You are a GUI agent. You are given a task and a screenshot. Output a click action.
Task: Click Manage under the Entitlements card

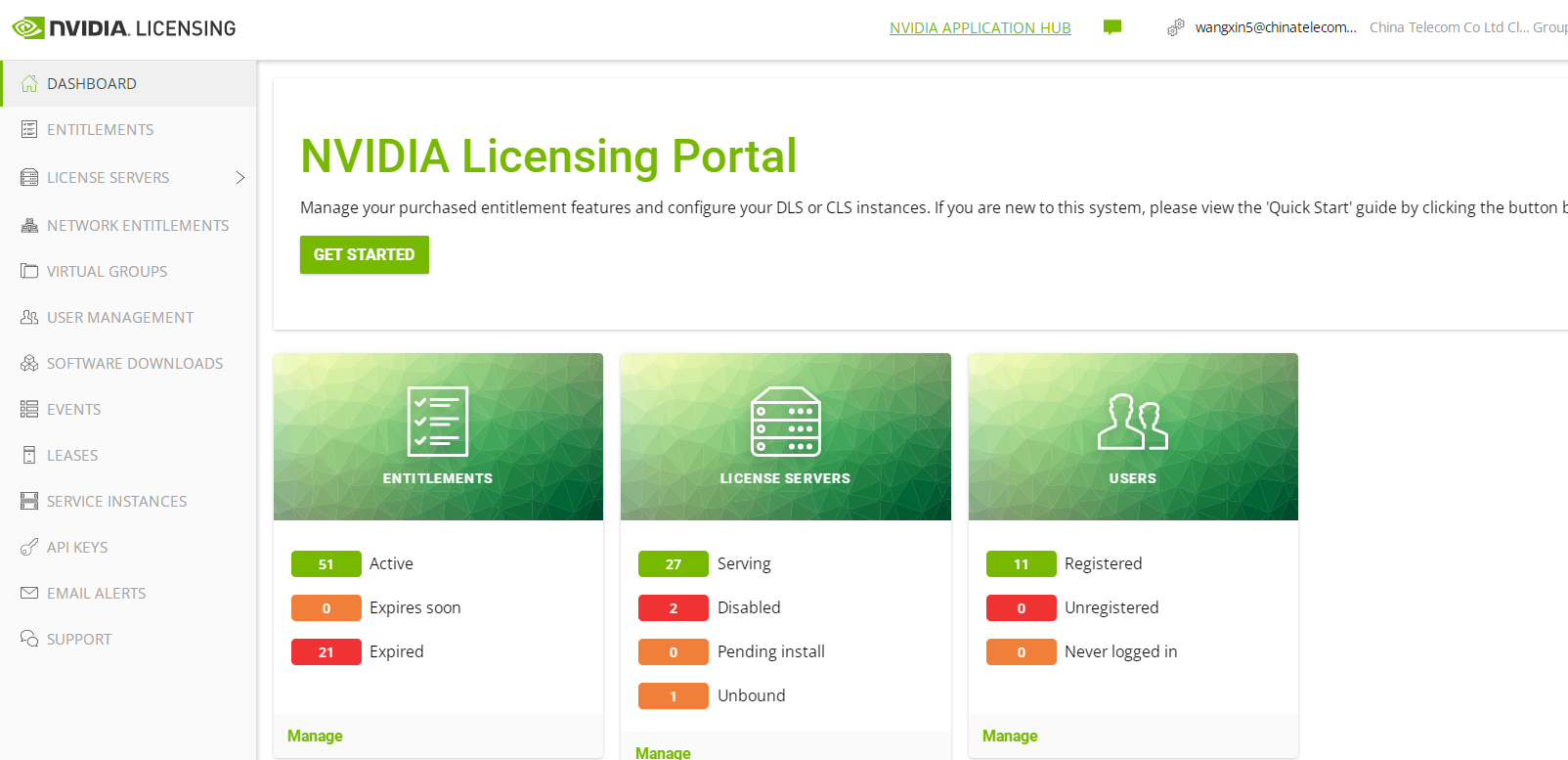[315, 736]
